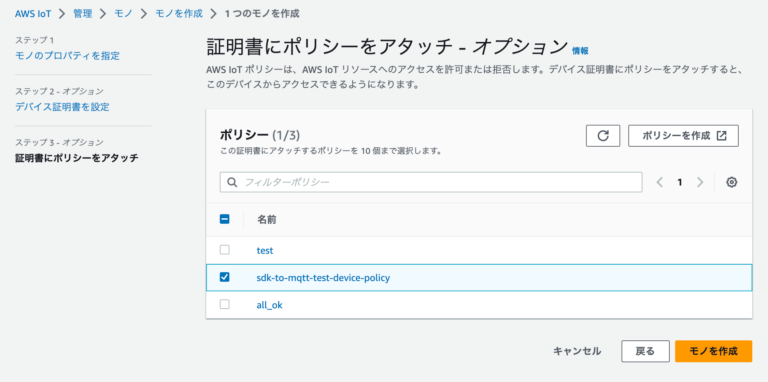Refresh the policy list
The width and height of the screenshot is (768, 382).
click(603, 136)
